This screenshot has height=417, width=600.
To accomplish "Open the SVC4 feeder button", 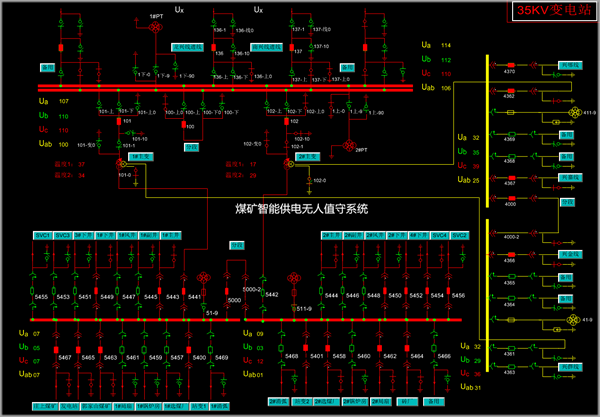I will pos(439,235).
